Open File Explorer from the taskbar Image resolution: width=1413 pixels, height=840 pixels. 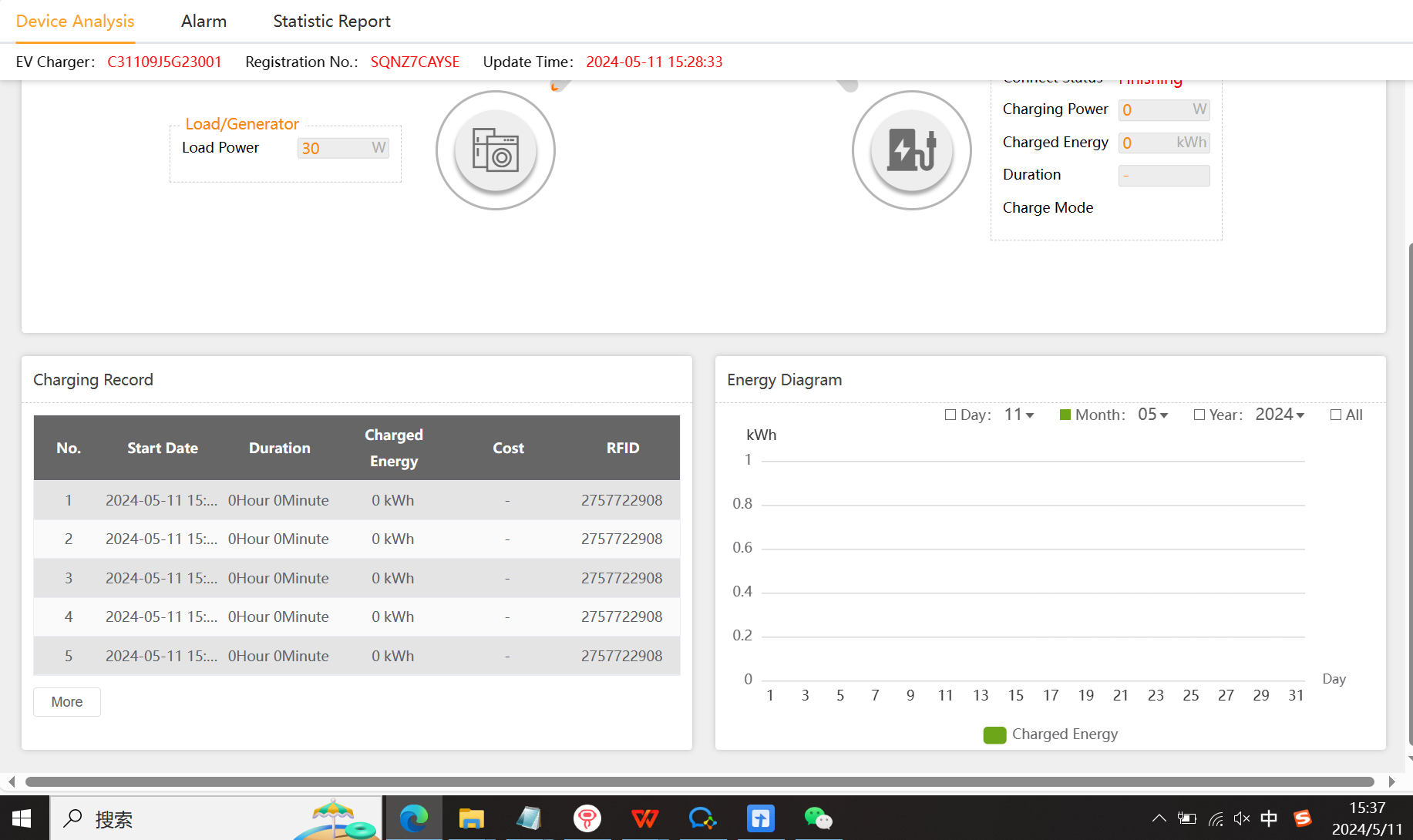471,818
